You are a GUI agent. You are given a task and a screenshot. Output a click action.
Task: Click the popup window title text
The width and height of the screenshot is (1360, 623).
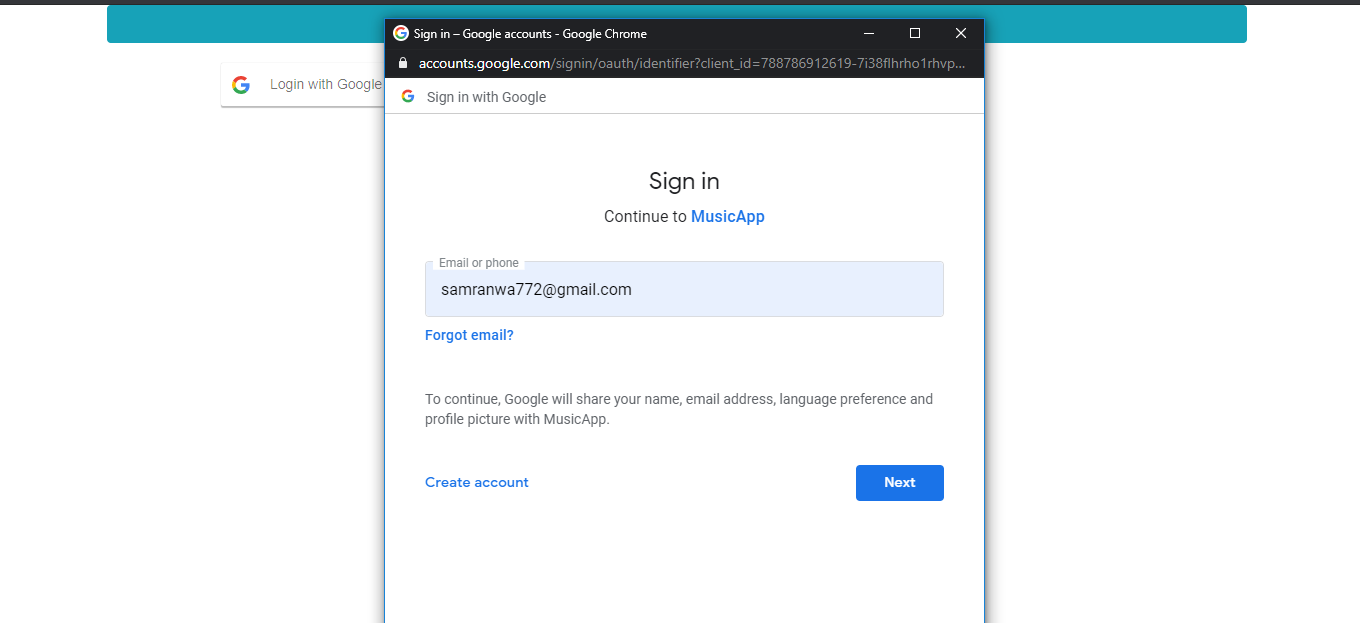pos(530,33)
